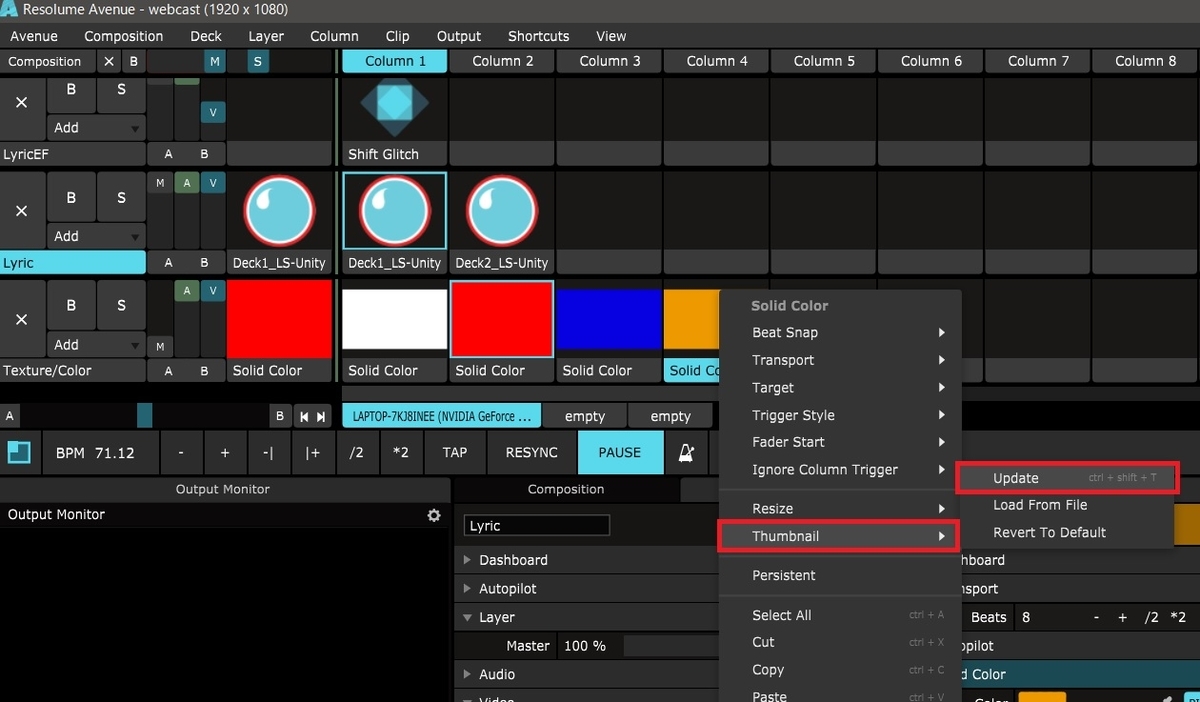
Task: Click the orange Color swatch
Action: [x=1042, y=697]
